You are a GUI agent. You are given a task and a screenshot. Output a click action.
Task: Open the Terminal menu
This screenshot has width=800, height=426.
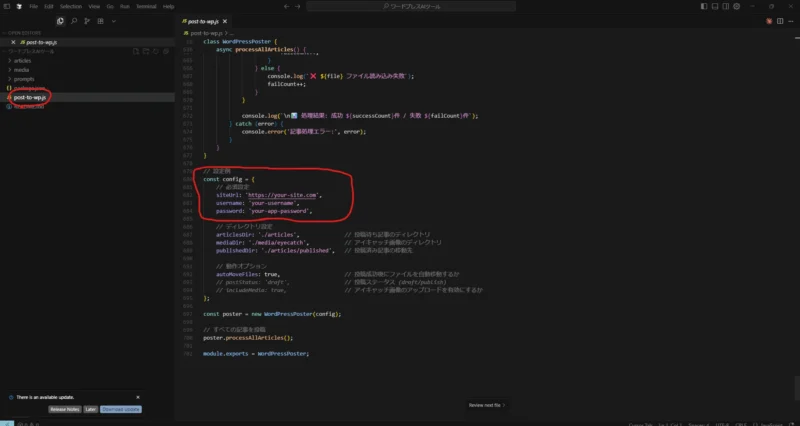coord(146,7)
